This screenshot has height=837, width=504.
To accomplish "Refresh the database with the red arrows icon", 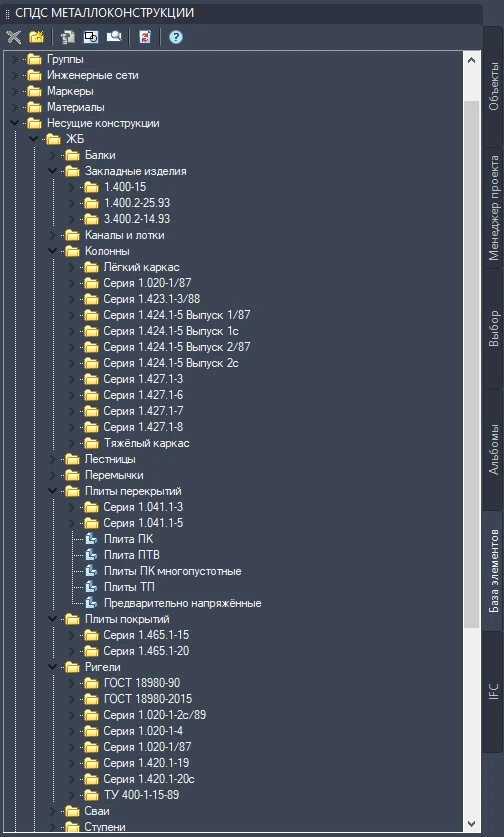I will coord(145,37).
